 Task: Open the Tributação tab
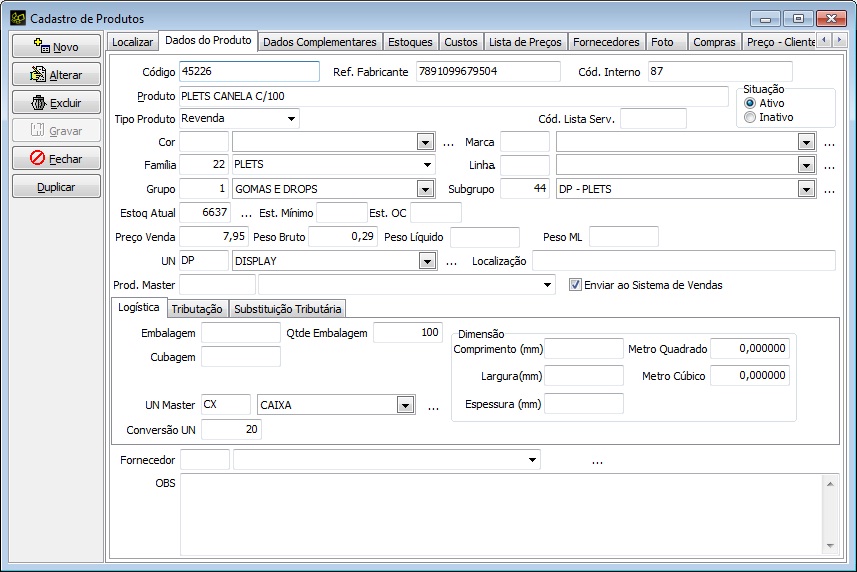click(x=196, y=309)
